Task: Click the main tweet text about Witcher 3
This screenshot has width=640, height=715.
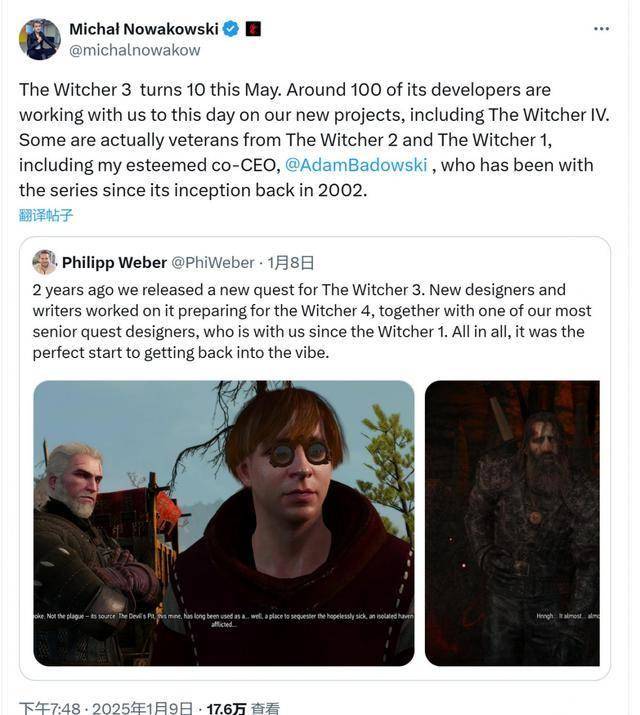Action: coord(314,140)
